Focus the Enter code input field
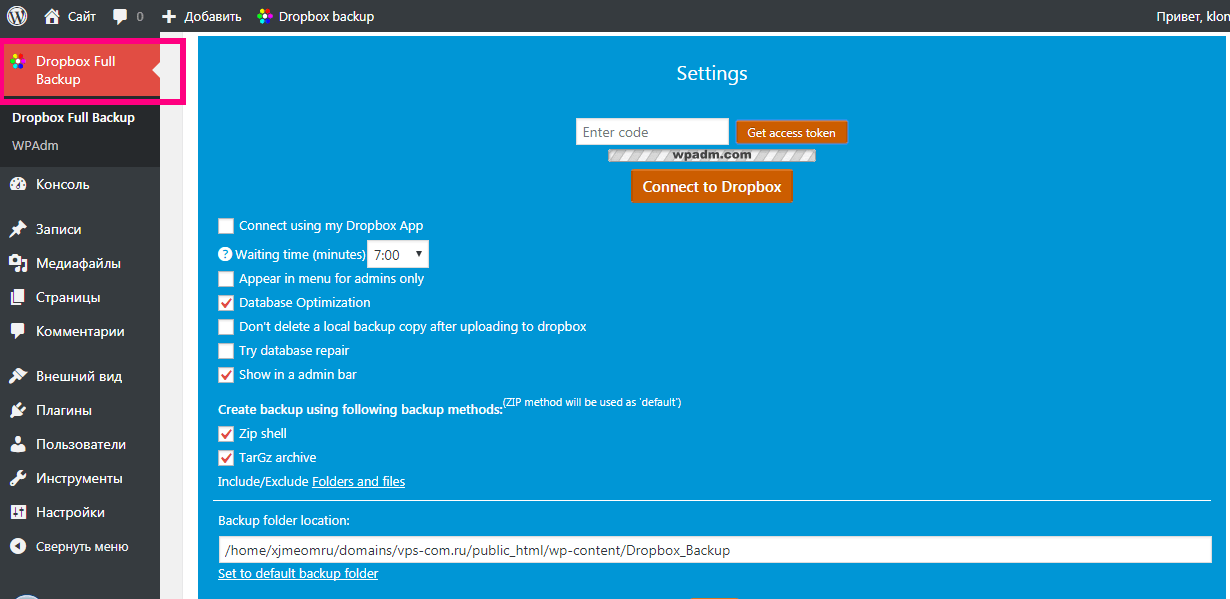Image resolution: width=1230 pixels, height=599 pixels. pyautogui.click(x=652, y=132)
